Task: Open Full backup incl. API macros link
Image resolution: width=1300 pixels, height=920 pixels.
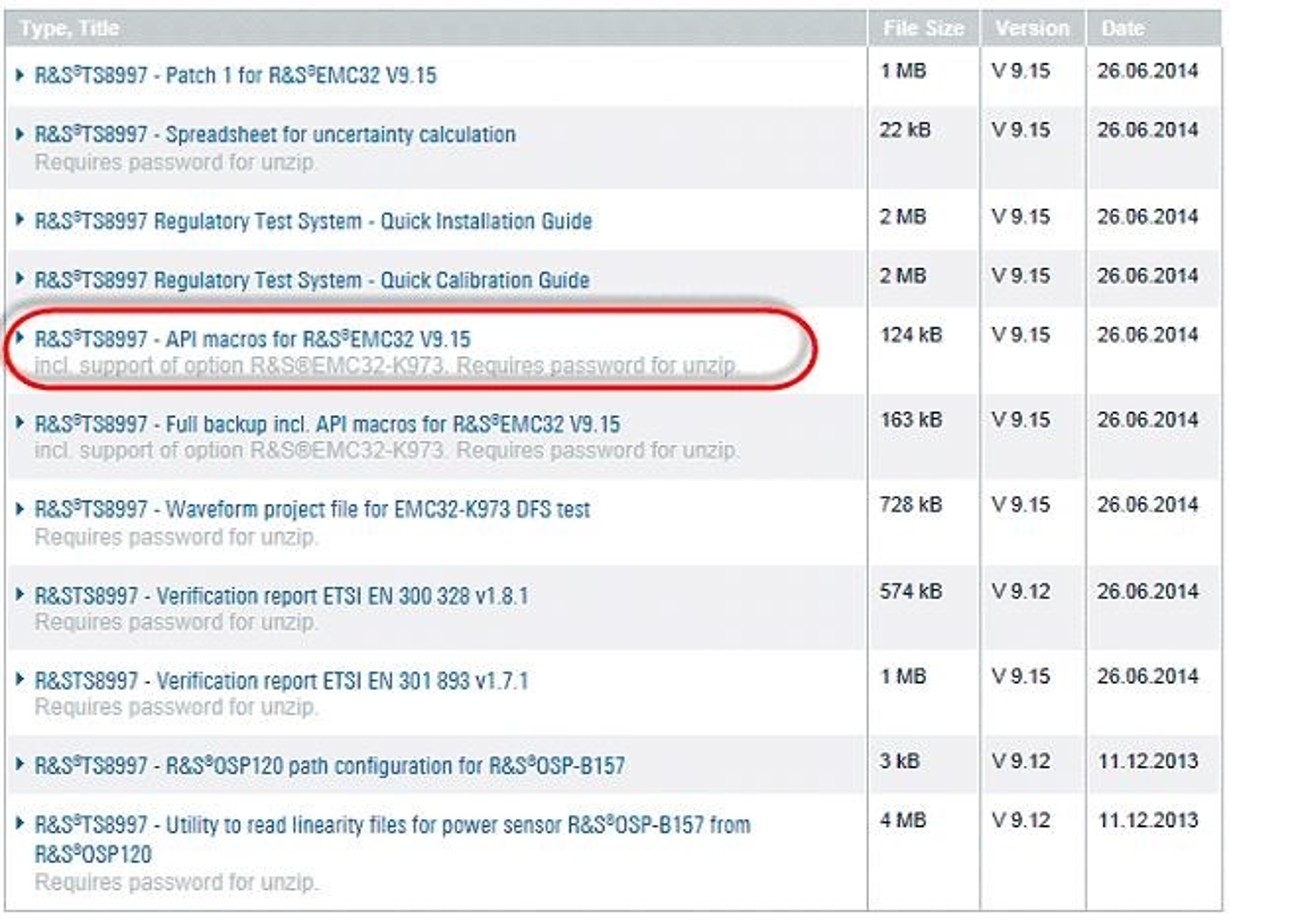Action: click(327, 424)
